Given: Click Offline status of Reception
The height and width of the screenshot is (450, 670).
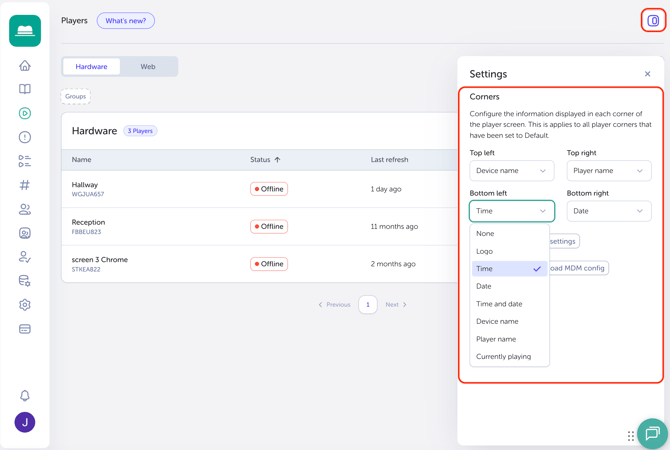Looking at the screenshot, I should pos(269,226).
